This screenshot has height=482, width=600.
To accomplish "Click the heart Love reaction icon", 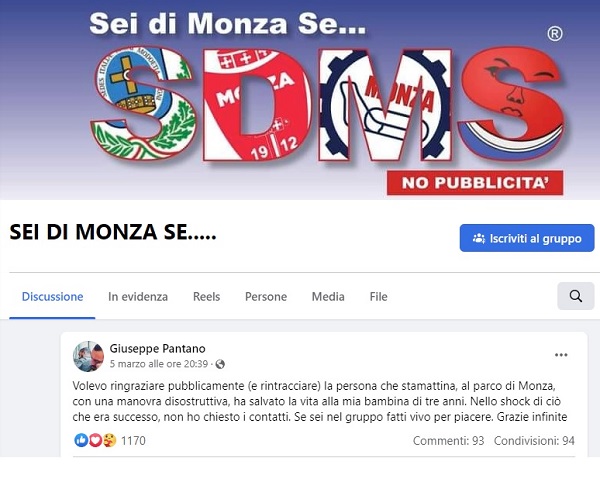I will pos(95,440).
